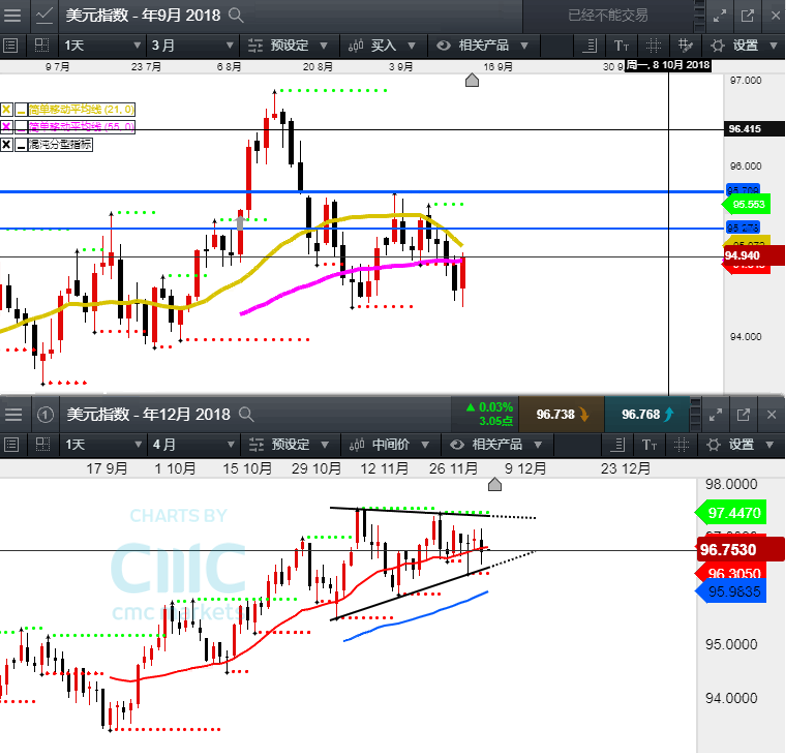Viewport: 786px width, 753px height.
Task: Open 中间价 price type dropdown
Action: pyautogui.click(x=389, y=445)
